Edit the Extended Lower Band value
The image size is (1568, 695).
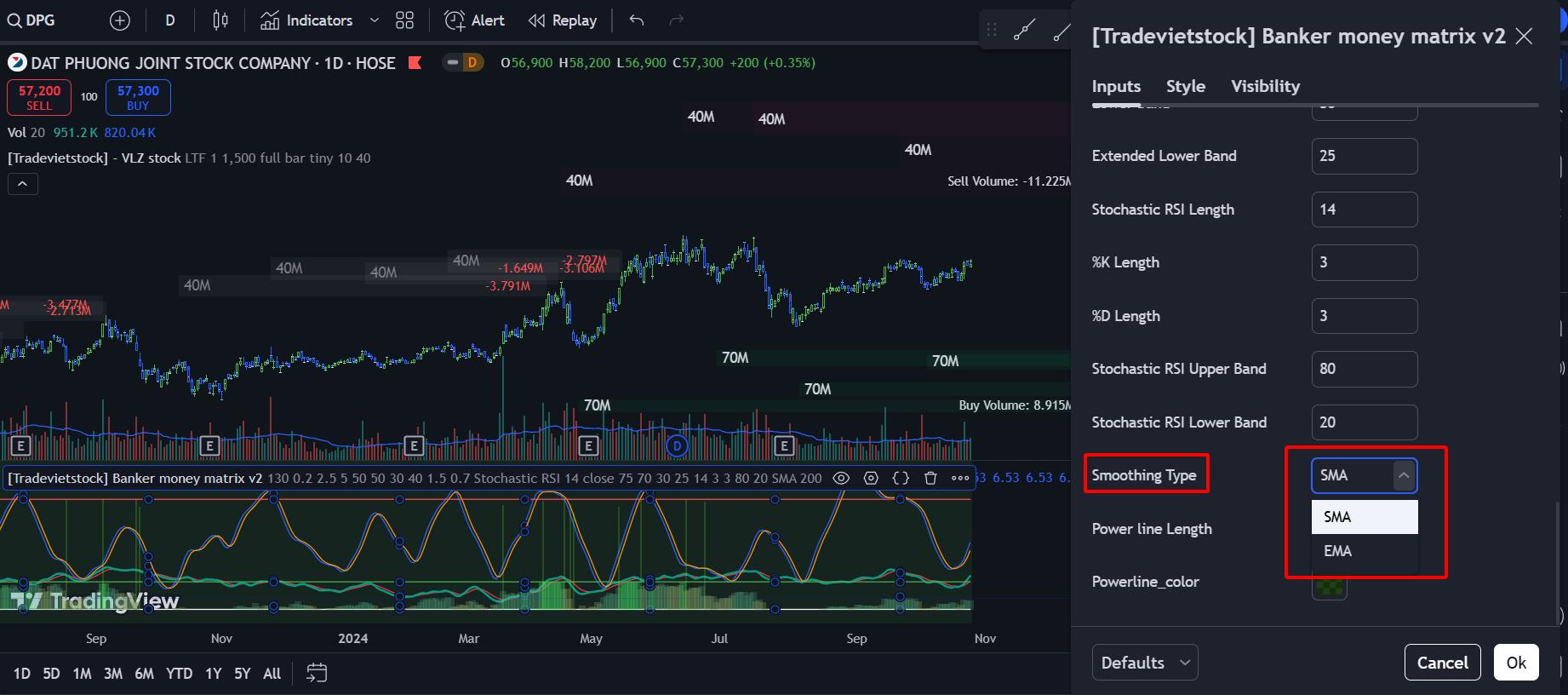click(1365, 156)
